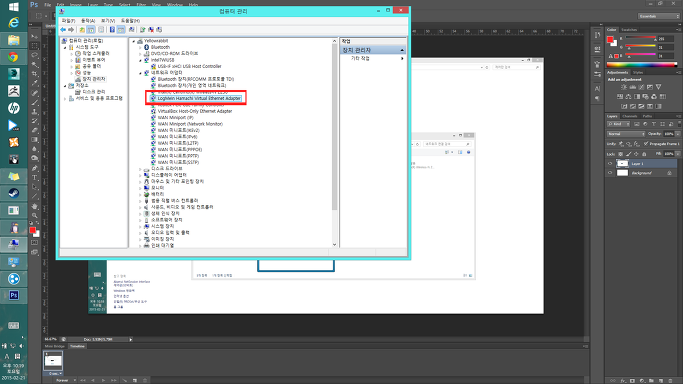Viewport: 683px width, 384px height.
Task: Add a Brightness/Contrast adjustment
Action: 624,87
